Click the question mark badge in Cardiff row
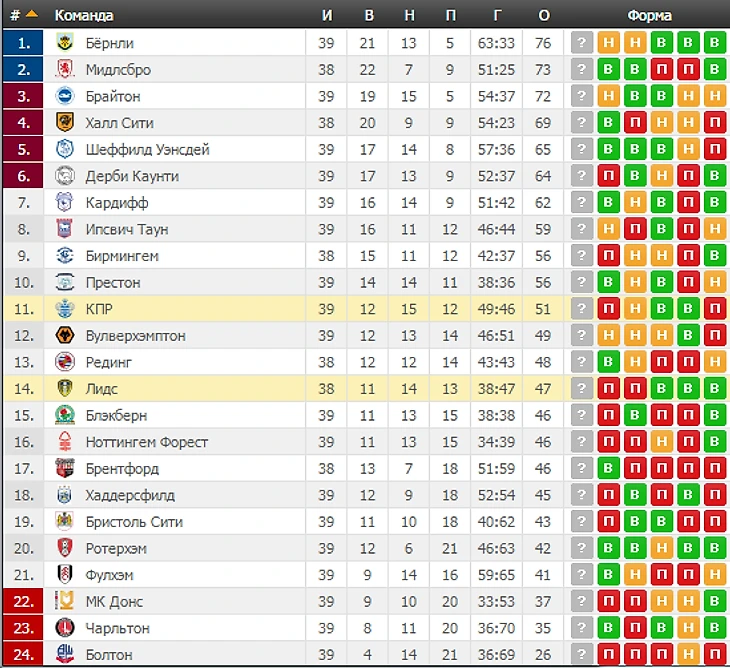This screenshot has height=668, width=730. [581, 203]
